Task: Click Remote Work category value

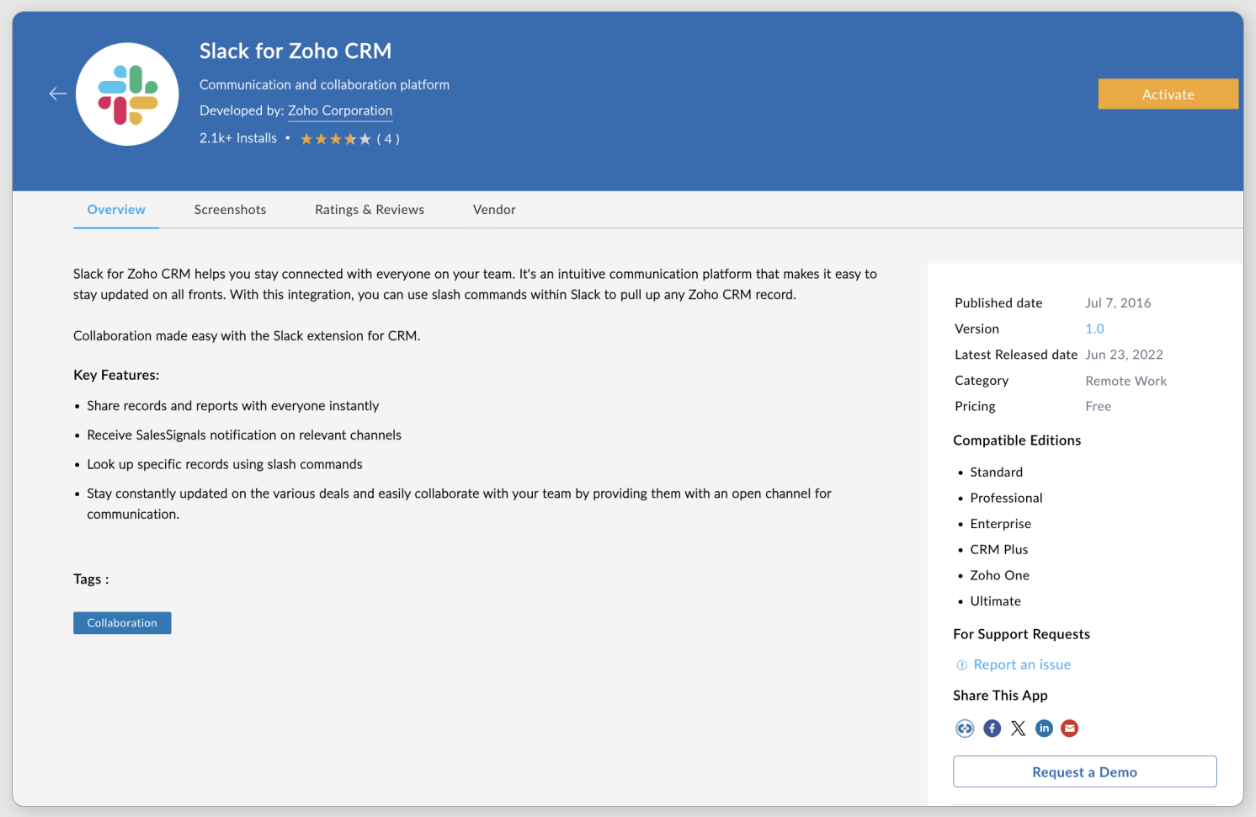Action: click(x=1126, y=381)
